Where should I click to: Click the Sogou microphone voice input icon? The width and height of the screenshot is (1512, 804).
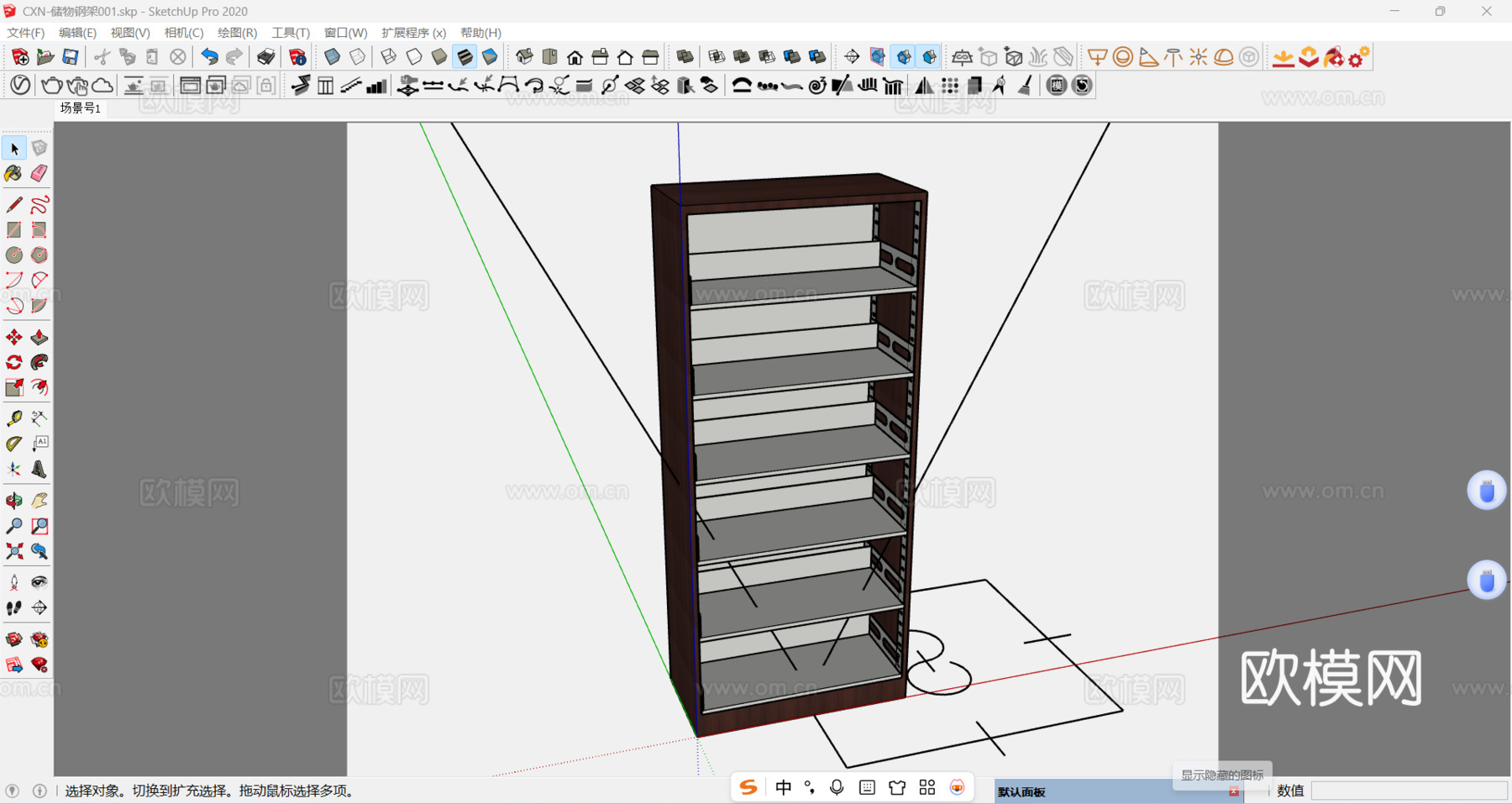point(837,787)
